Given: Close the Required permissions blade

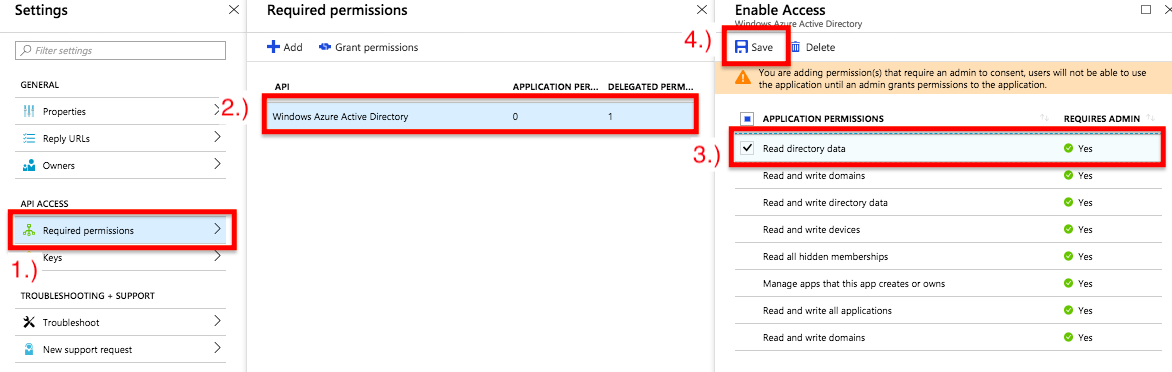Looking at the screenshot, I should pos(701,10).
